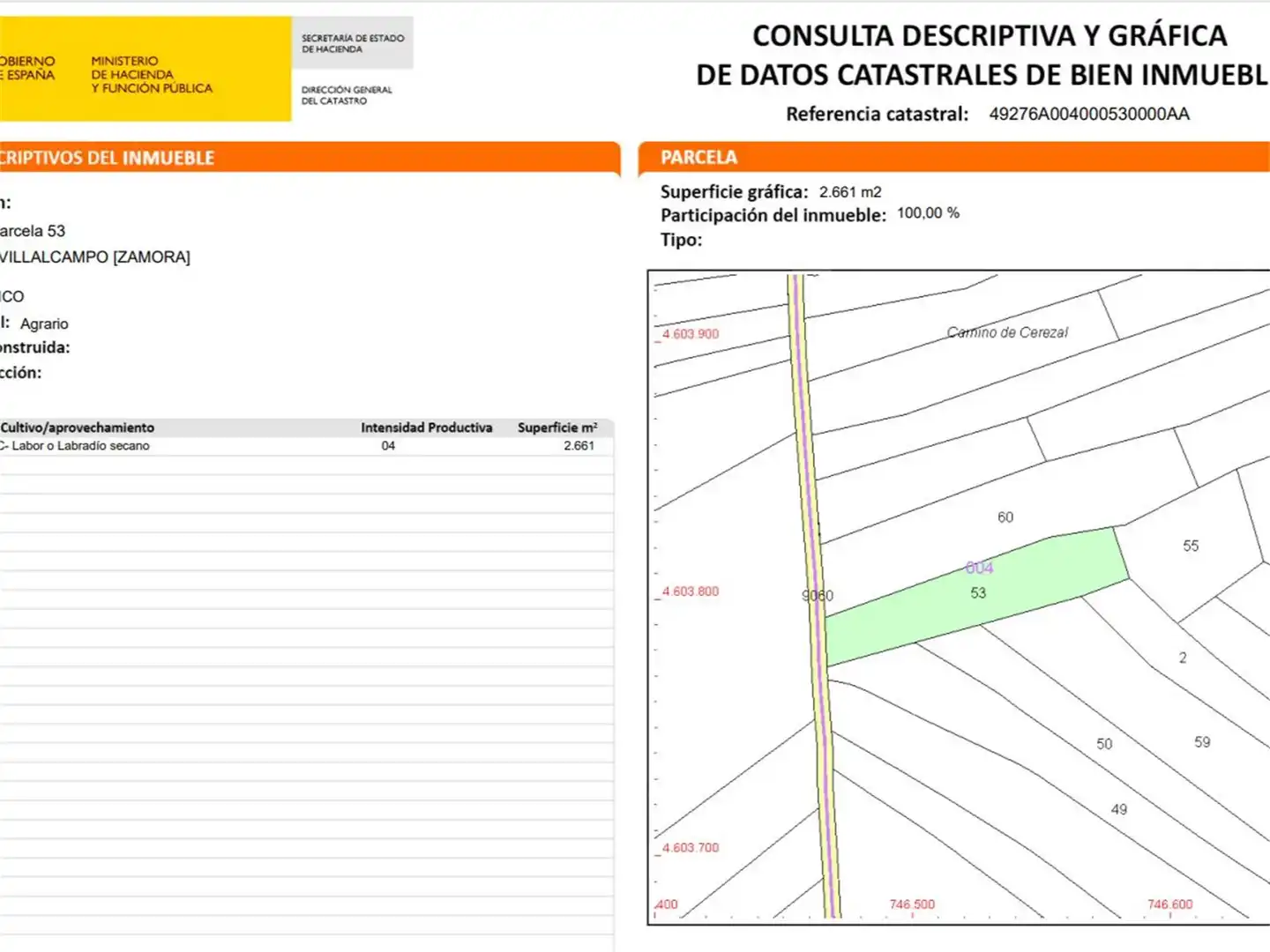
Task: Click the Camino de Cerezal label
Action: tap(1007, 332)
